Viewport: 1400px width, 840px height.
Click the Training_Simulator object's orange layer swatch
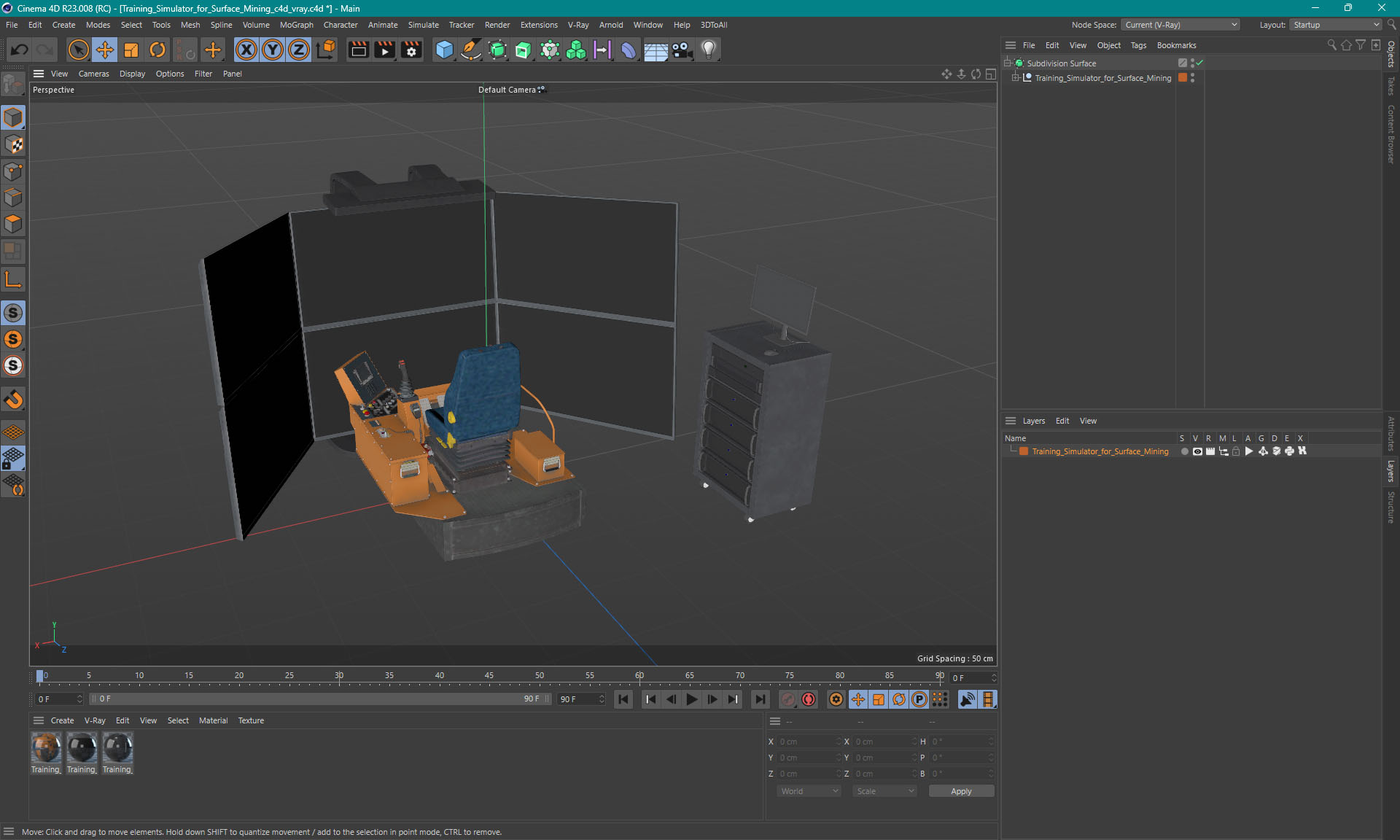1183,77
